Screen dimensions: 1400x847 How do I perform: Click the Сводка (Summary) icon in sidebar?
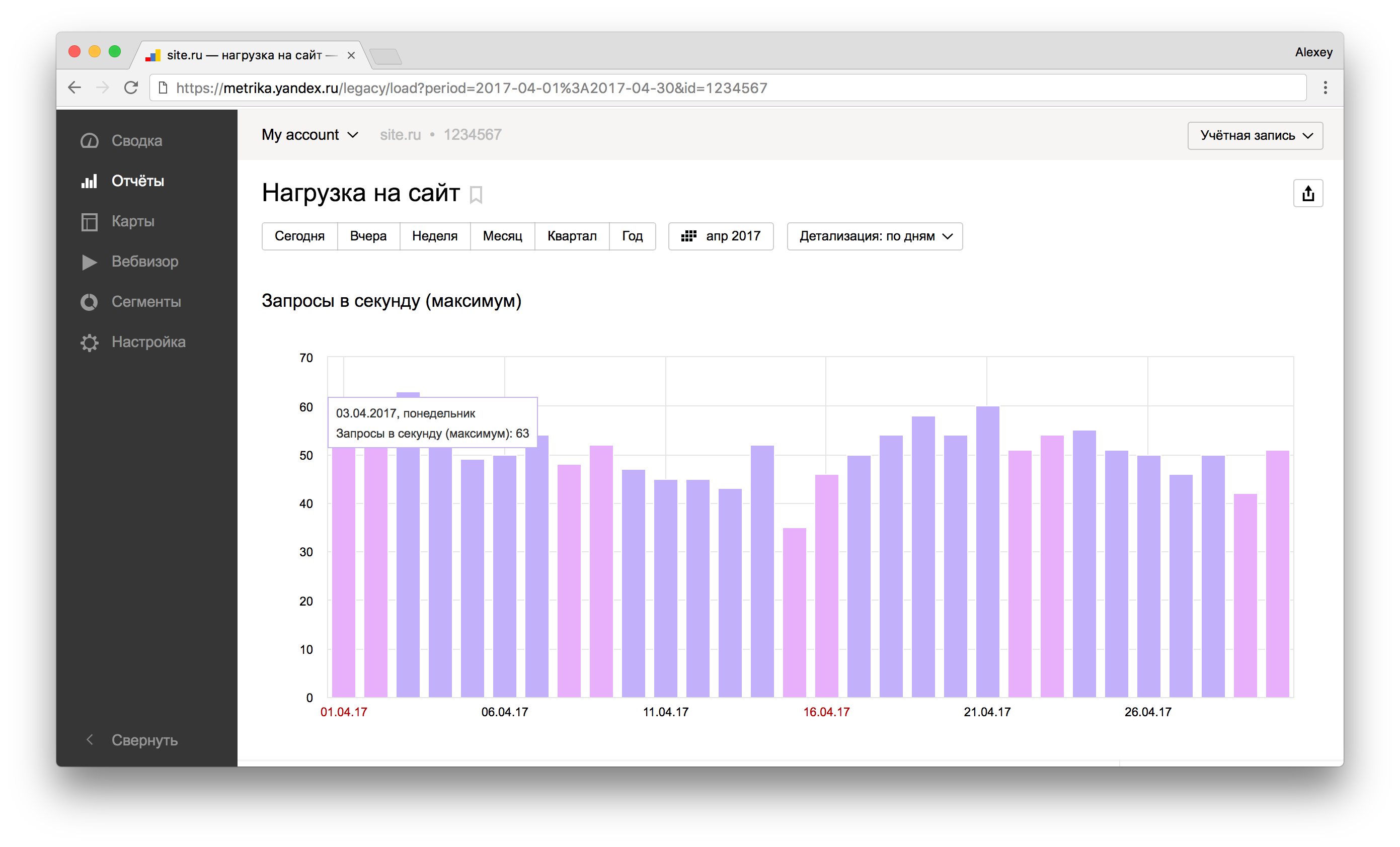(91, 141)
